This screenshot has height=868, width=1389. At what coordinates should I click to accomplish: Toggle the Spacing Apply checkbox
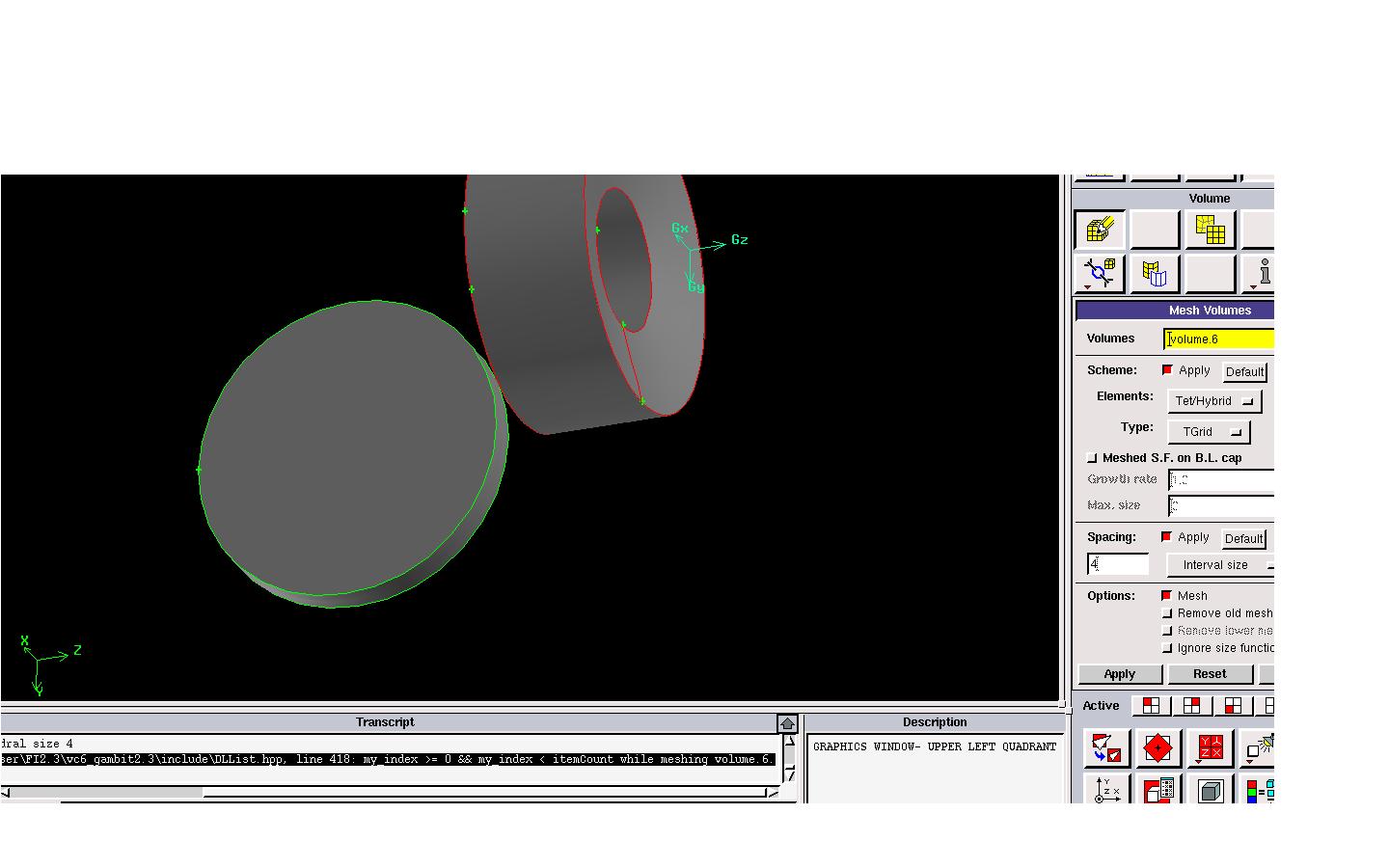[1167, 537]
